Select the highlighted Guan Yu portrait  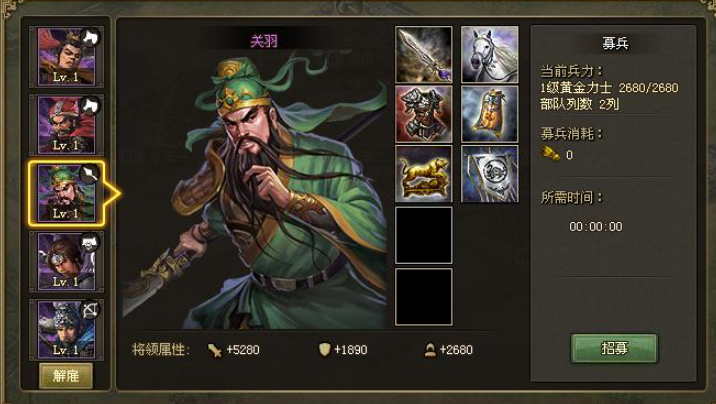tap(67, 193)
